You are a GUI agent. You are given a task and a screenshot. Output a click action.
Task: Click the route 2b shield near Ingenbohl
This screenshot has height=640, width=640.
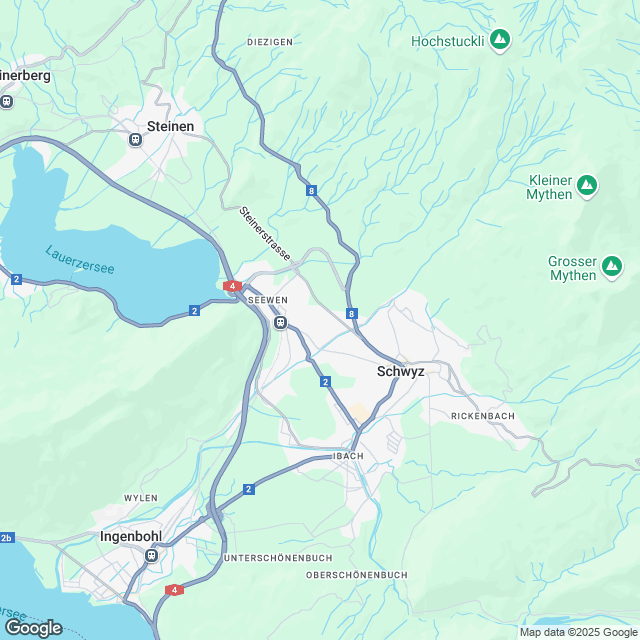click(x=7, y=538)
